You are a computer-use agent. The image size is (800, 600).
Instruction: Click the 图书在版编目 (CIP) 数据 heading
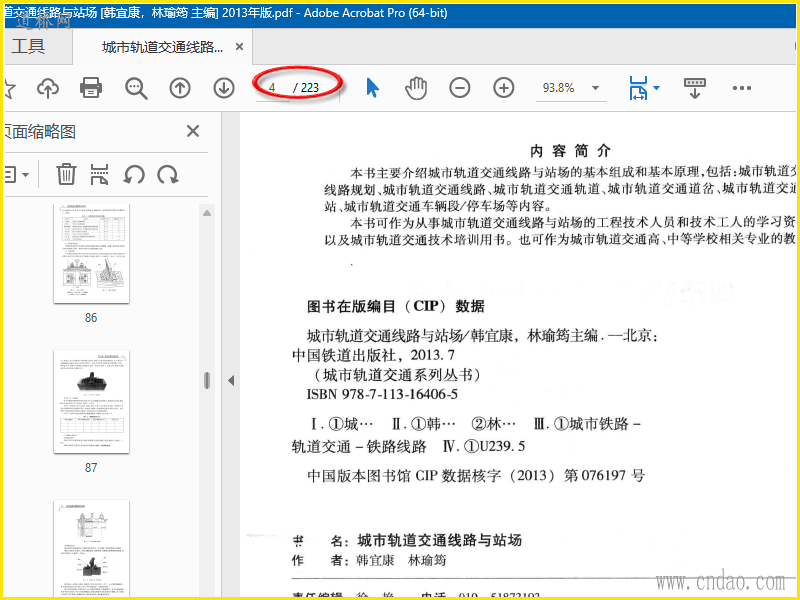[395, 306]
